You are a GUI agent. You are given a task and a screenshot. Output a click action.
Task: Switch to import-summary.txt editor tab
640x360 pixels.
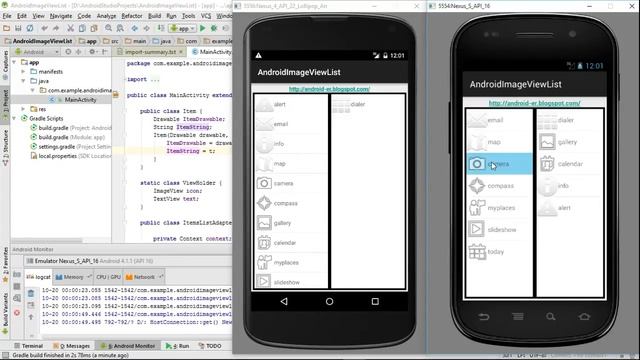point(150,52)
